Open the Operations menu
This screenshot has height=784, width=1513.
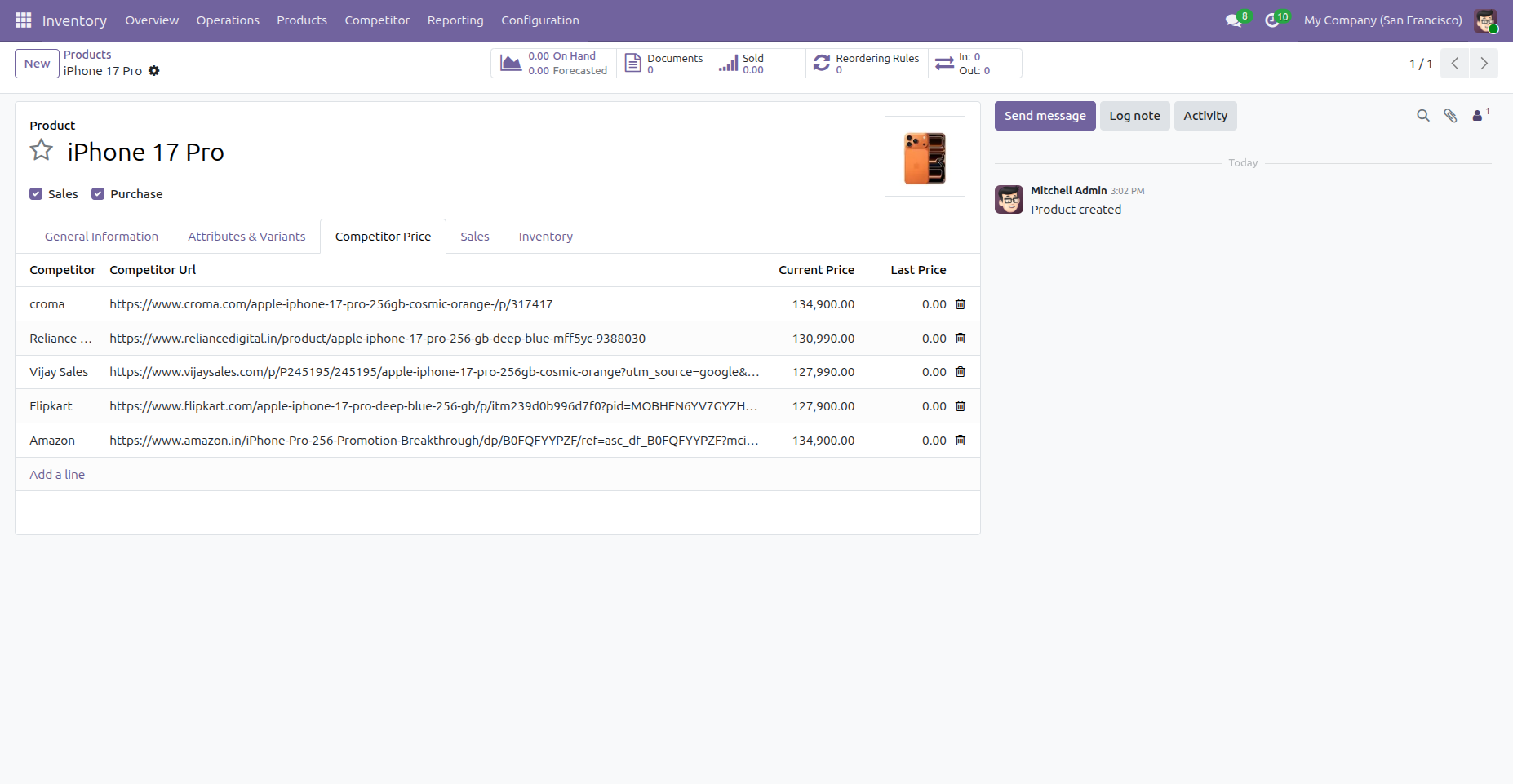[228, 20]
